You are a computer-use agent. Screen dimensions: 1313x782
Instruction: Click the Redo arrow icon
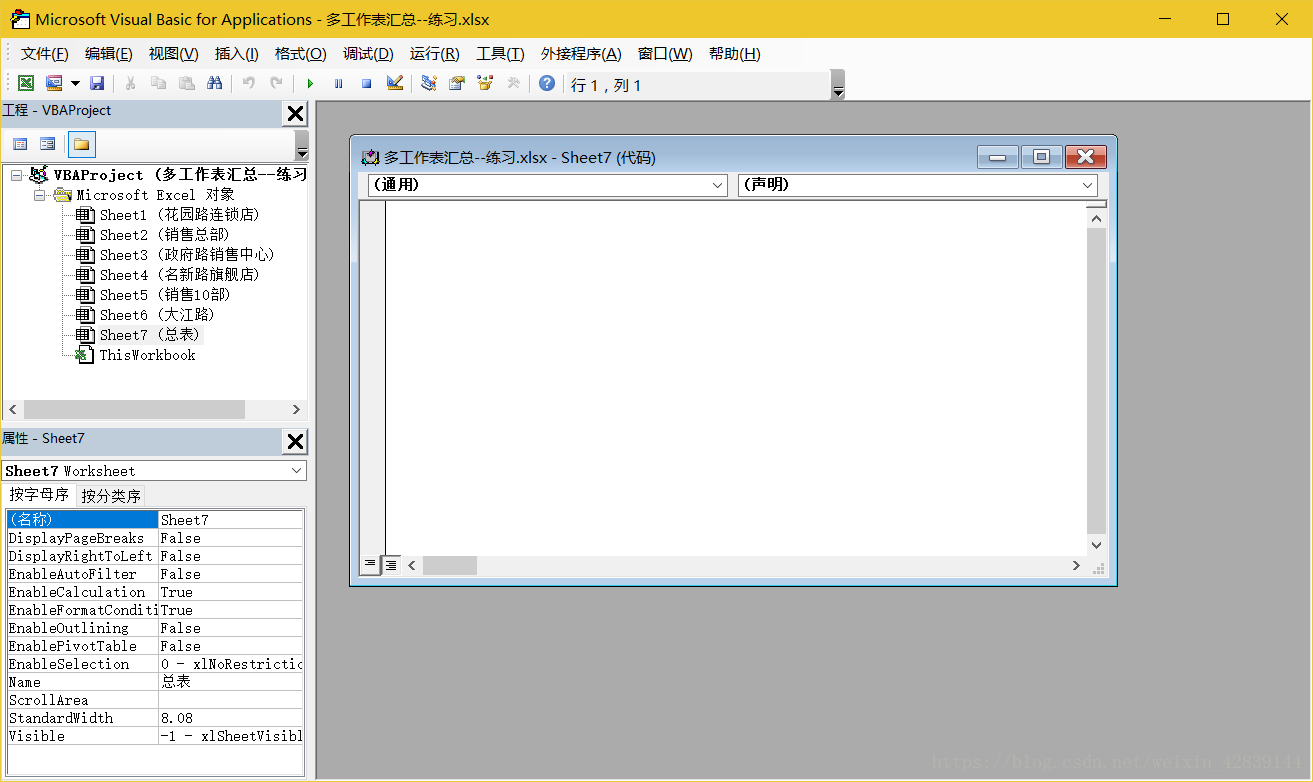277,84
